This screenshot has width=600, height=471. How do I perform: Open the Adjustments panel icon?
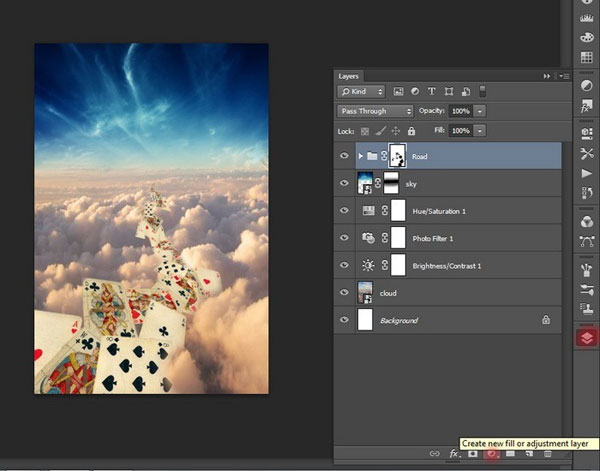coord(587,85)
